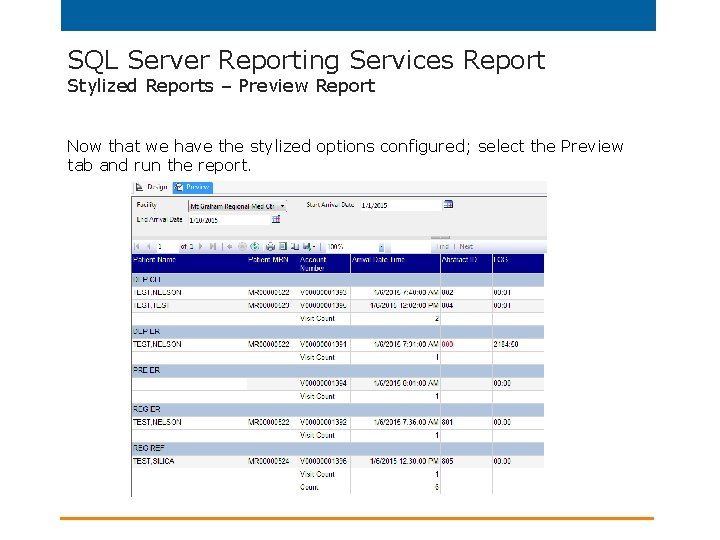Select account number V0000001394
The height and width of the screenshot is (540, 720).
pos(323,383)
